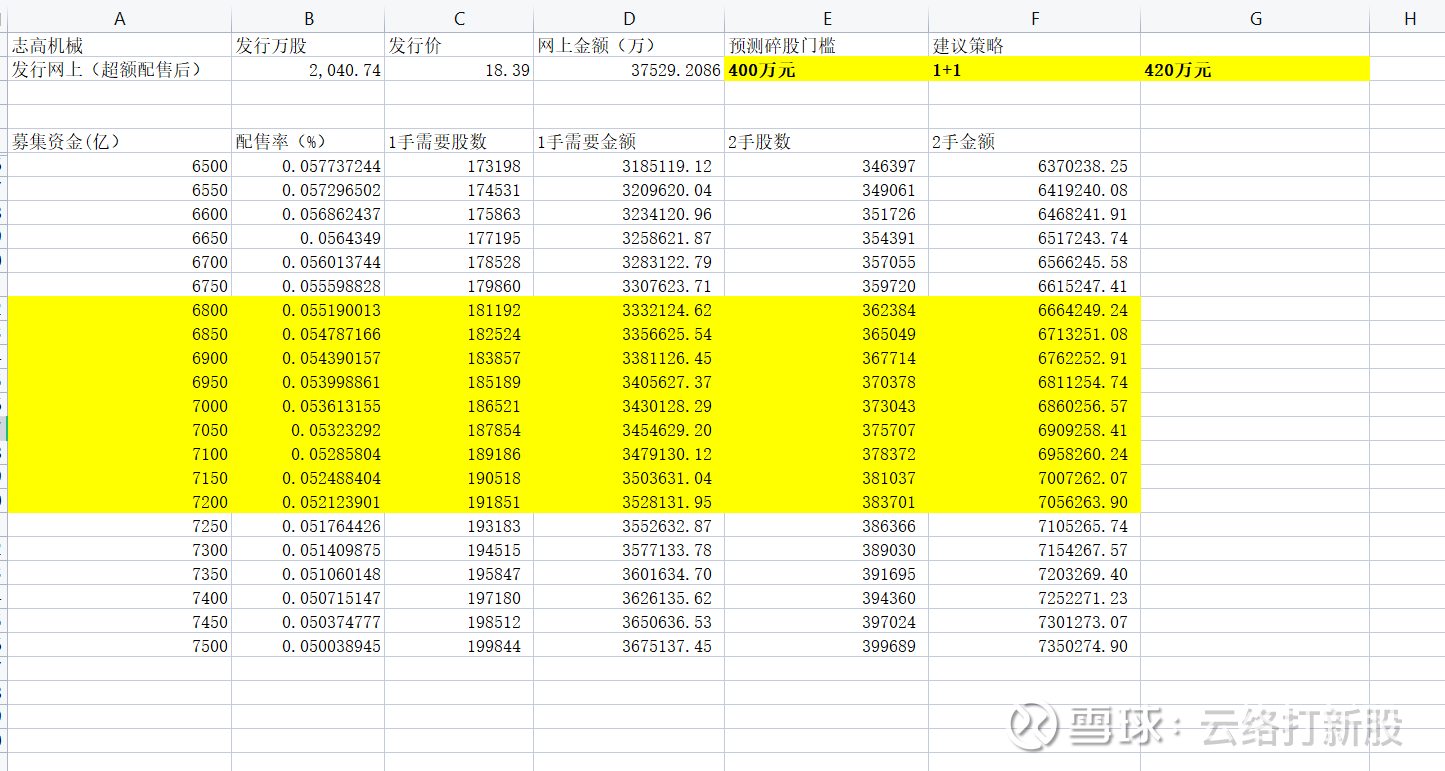Viewport: 1445px width, 771px height.
Task: Select the highlighted 7056263.90 cell
Action: coord(1035,502)
